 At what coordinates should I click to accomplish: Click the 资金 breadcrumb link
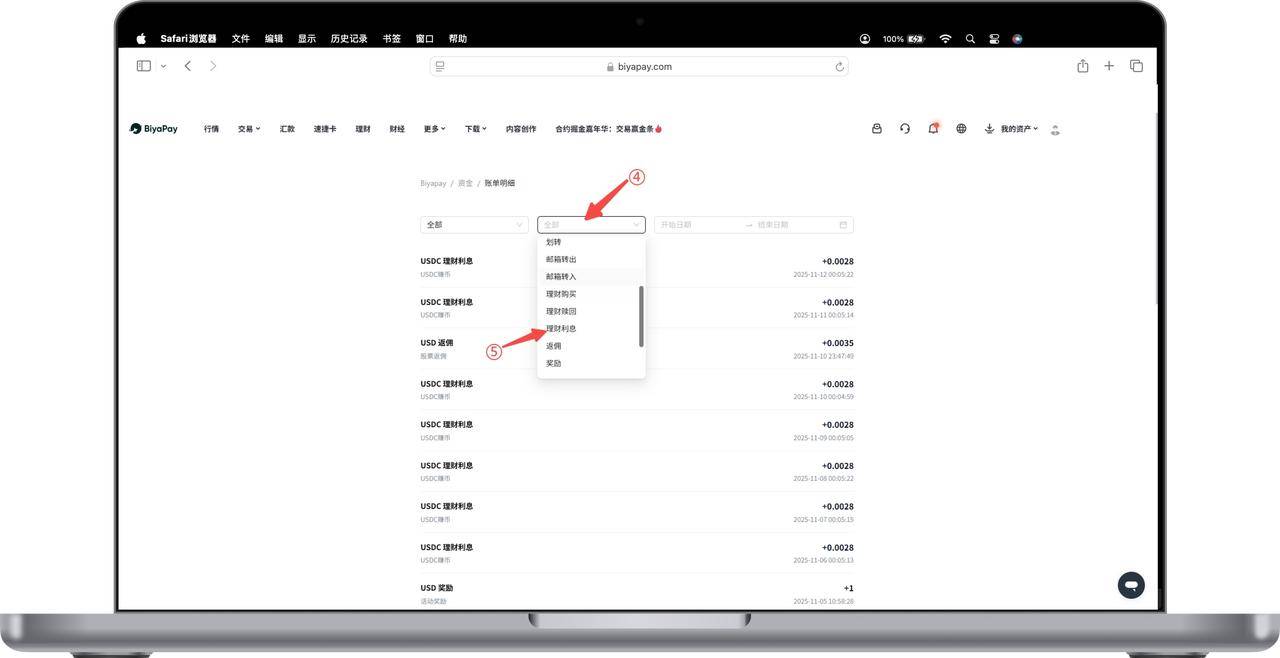pos(465,184)
